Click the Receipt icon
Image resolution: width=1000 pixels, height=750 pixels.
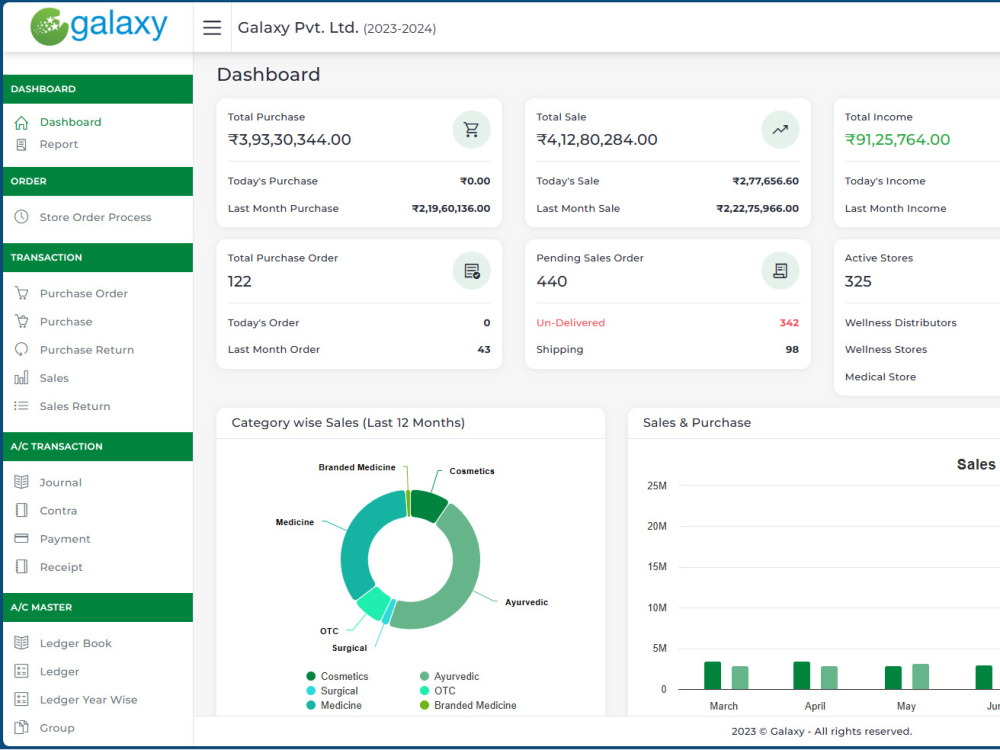point(22,566)
